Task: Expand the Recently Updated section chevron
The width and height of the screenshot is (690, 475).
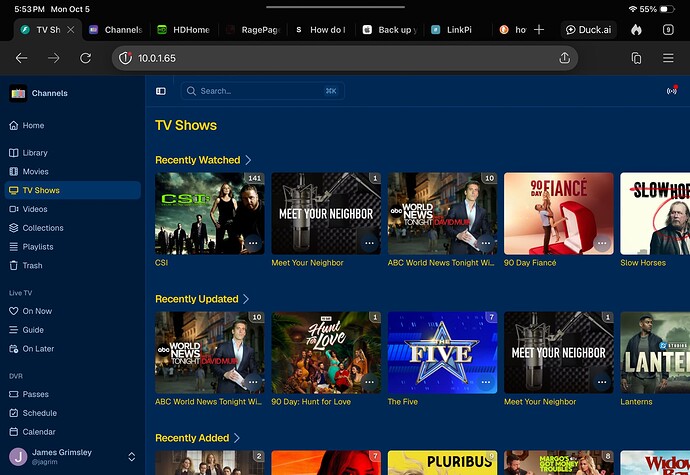Action: click(x=246, y=299)
